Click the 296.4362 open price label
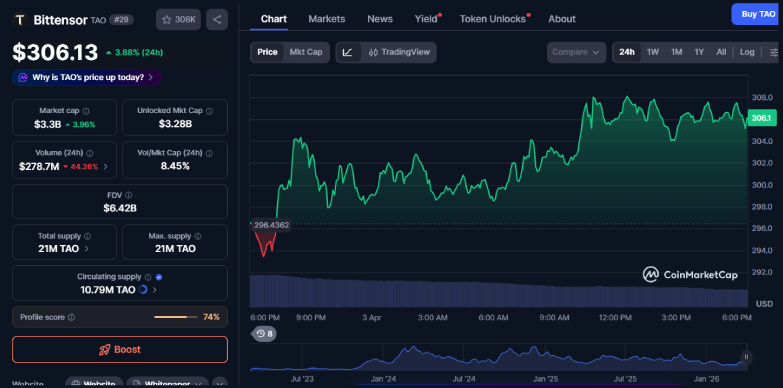The image size is (783, 388). [x=271, y=225]
